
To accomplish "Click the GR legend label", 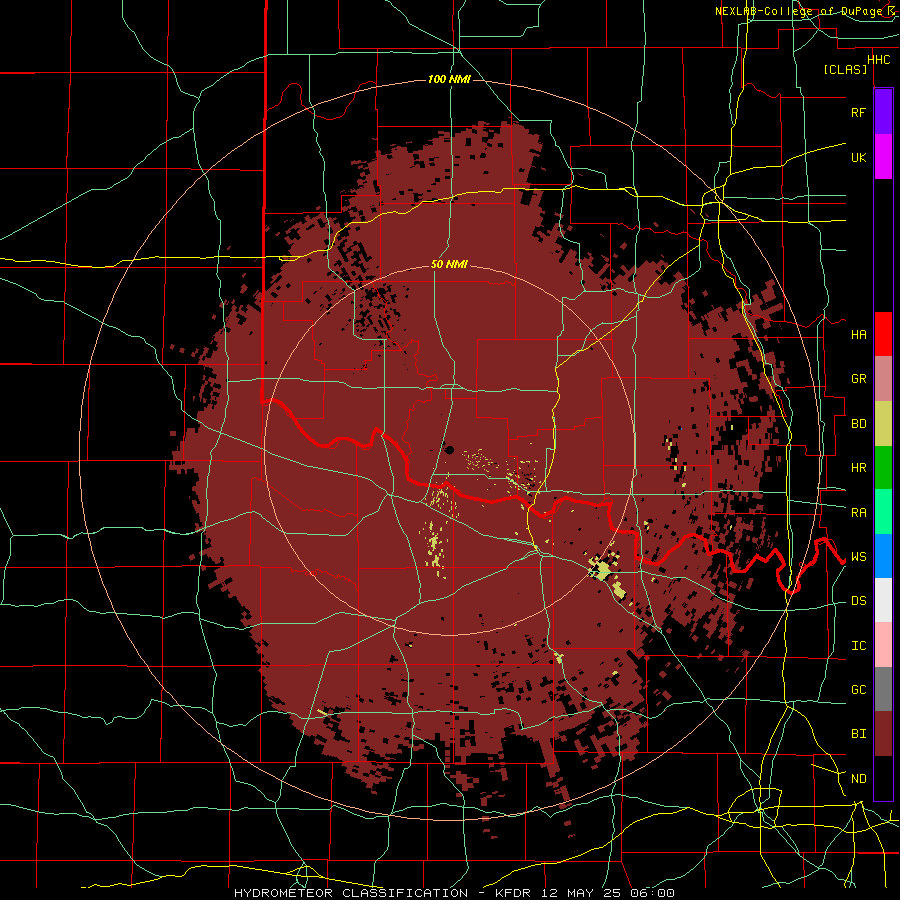I will click(858, 379).
